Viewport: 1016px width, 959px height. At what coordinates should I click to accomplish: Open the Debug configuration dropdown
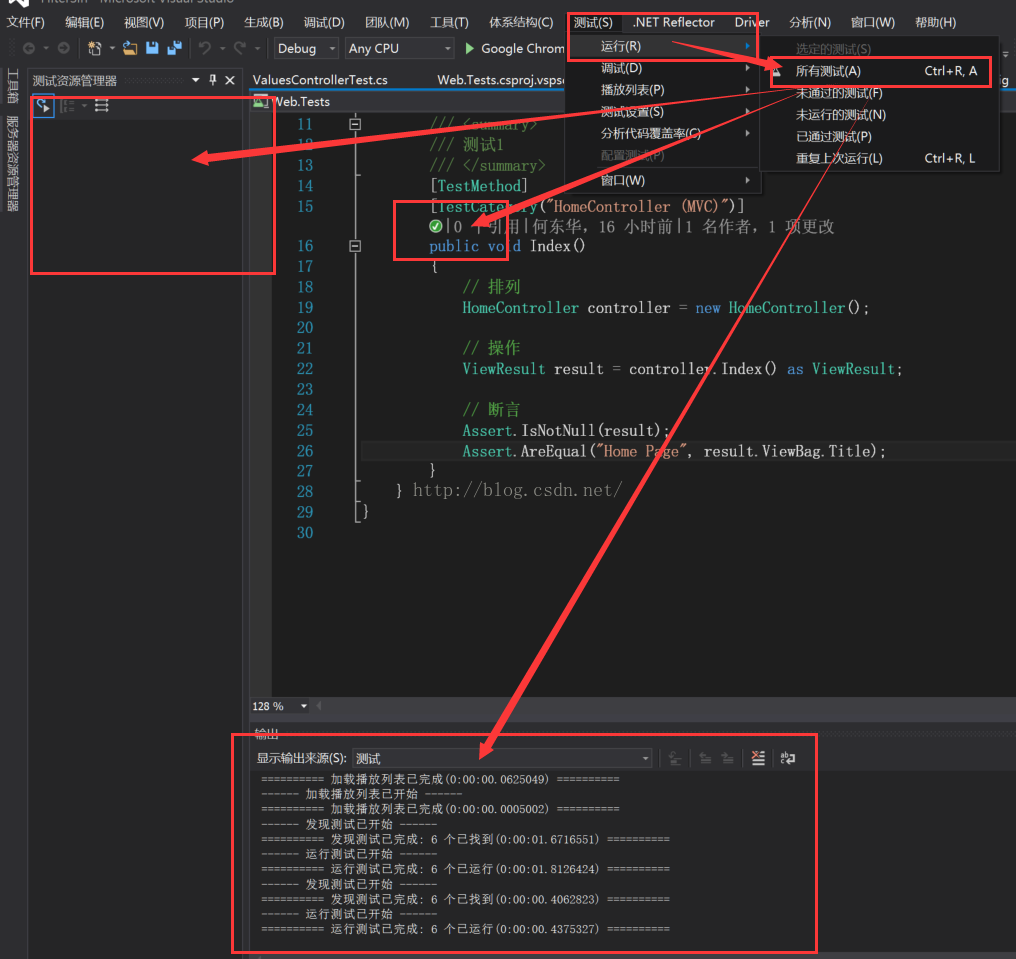tap(306, 48)
